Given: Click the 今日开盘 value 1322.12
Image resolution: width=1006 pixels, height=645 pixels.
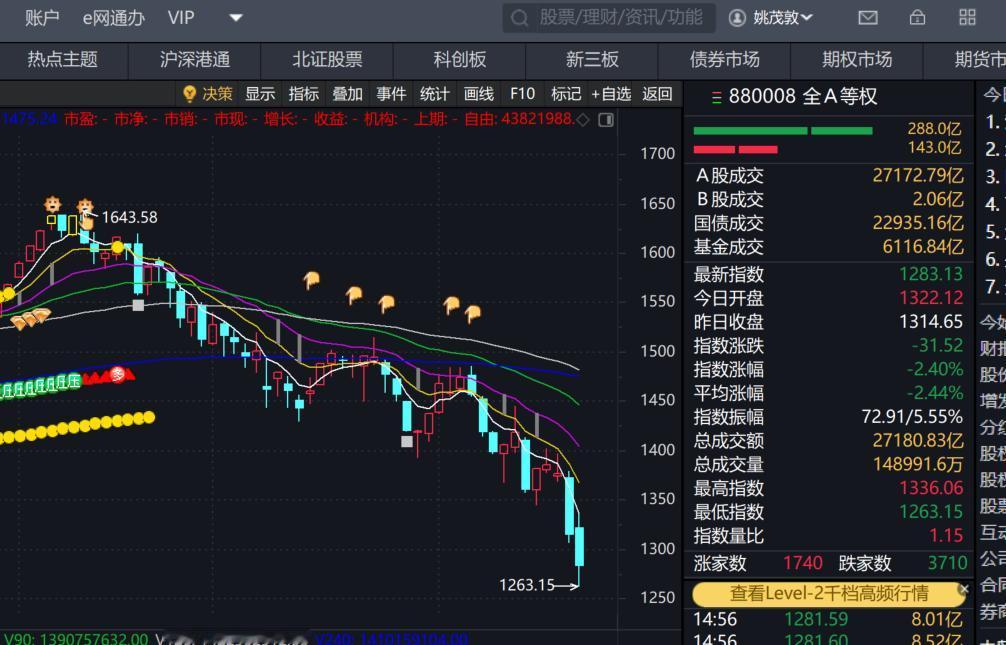Looking at the screenshot, I should pyautogui.click(x=931, y=298).
